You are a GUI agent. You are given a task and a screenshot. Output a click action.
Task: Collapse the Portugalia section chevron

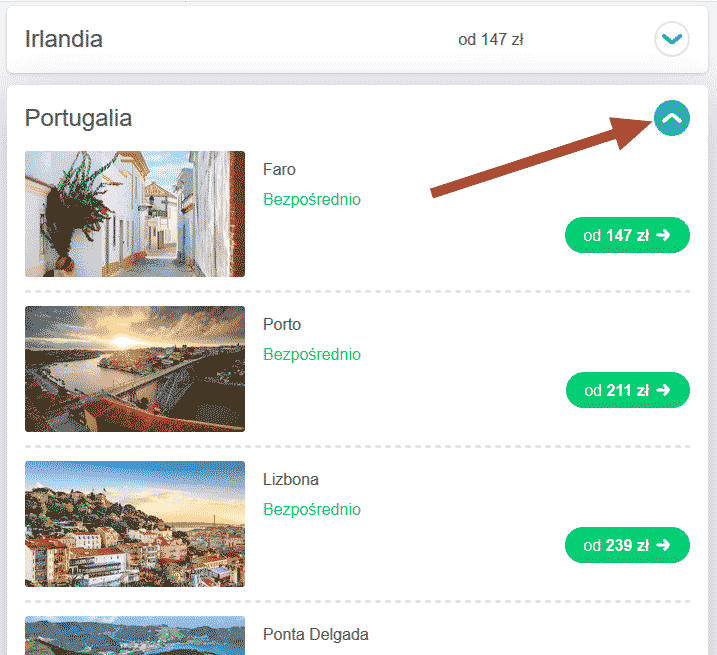pyautogui.click(x=672, y=118)
